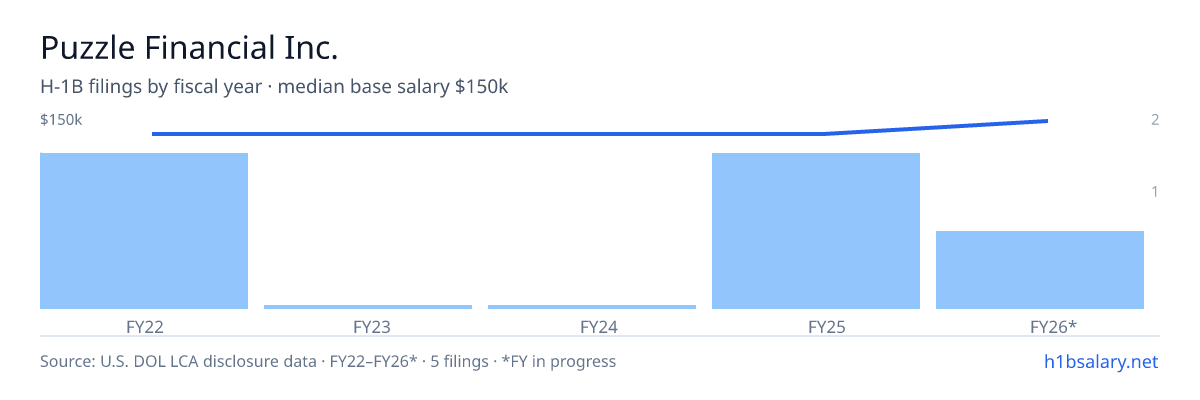Viewport: 1200px width, 400px height.
Task: Click the salary line's bend above FY25
Action: 824,134
